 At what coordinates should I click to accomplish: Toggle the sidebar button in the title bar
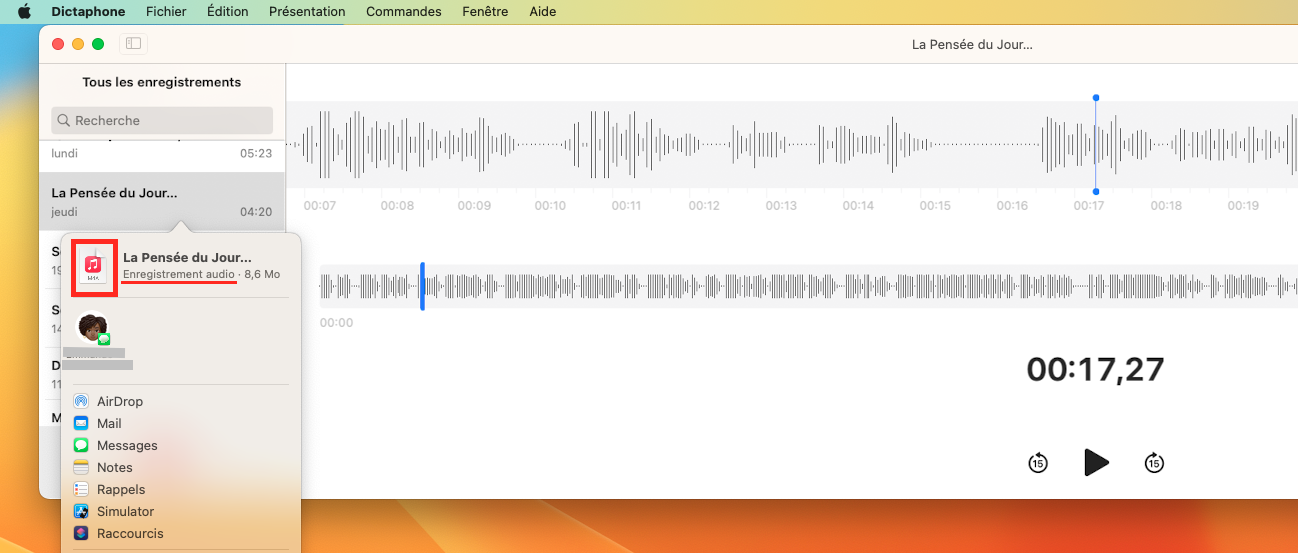(133, 44)
